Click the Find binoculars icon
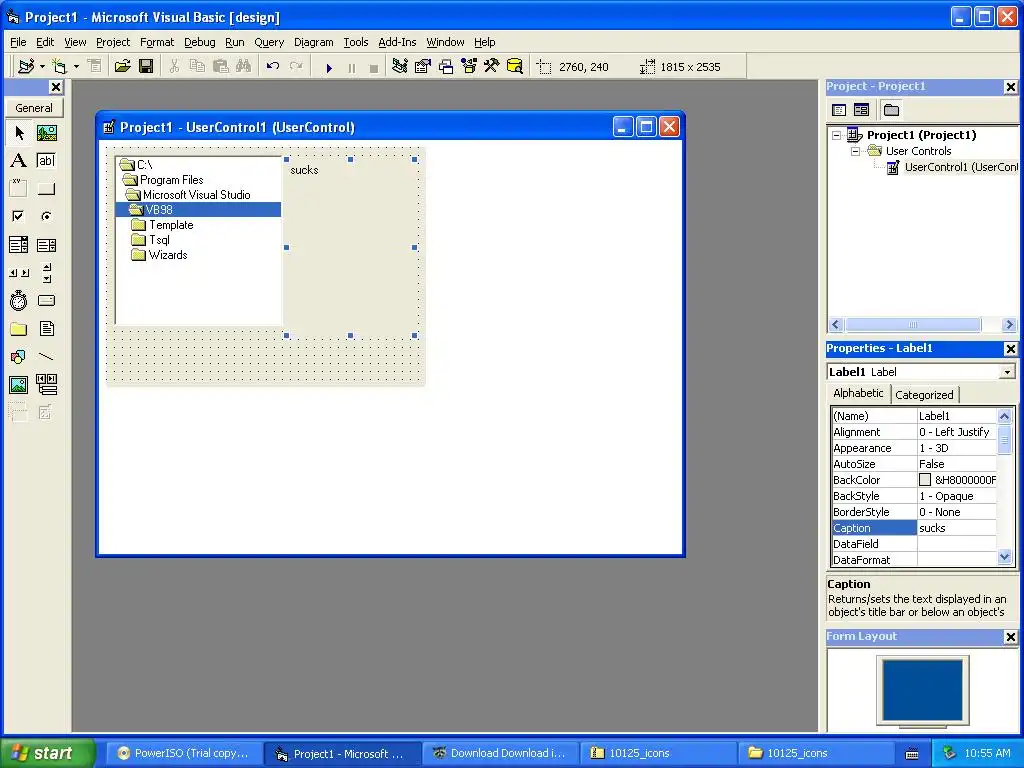Screen dimensions: 1024x768 click(x=244, y=67)
